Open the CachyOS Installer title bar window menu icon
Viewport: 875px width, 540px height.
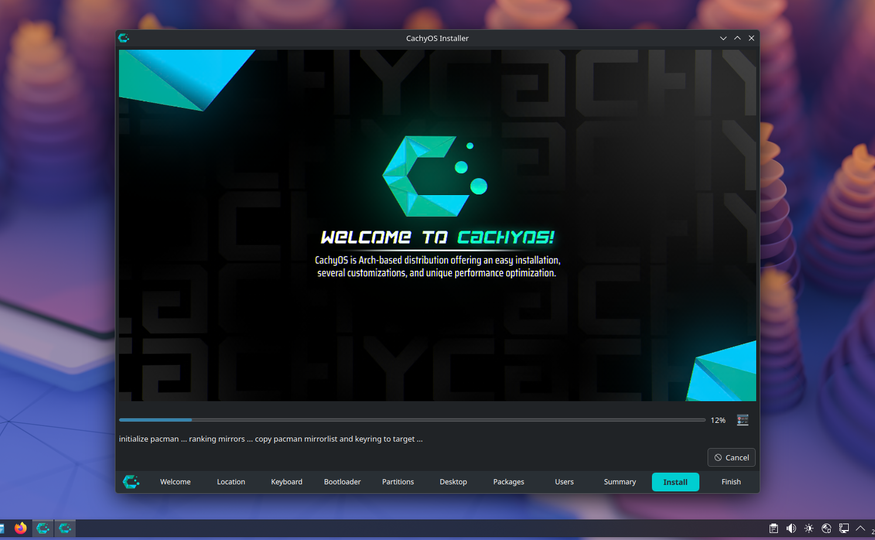coord(124,38)
